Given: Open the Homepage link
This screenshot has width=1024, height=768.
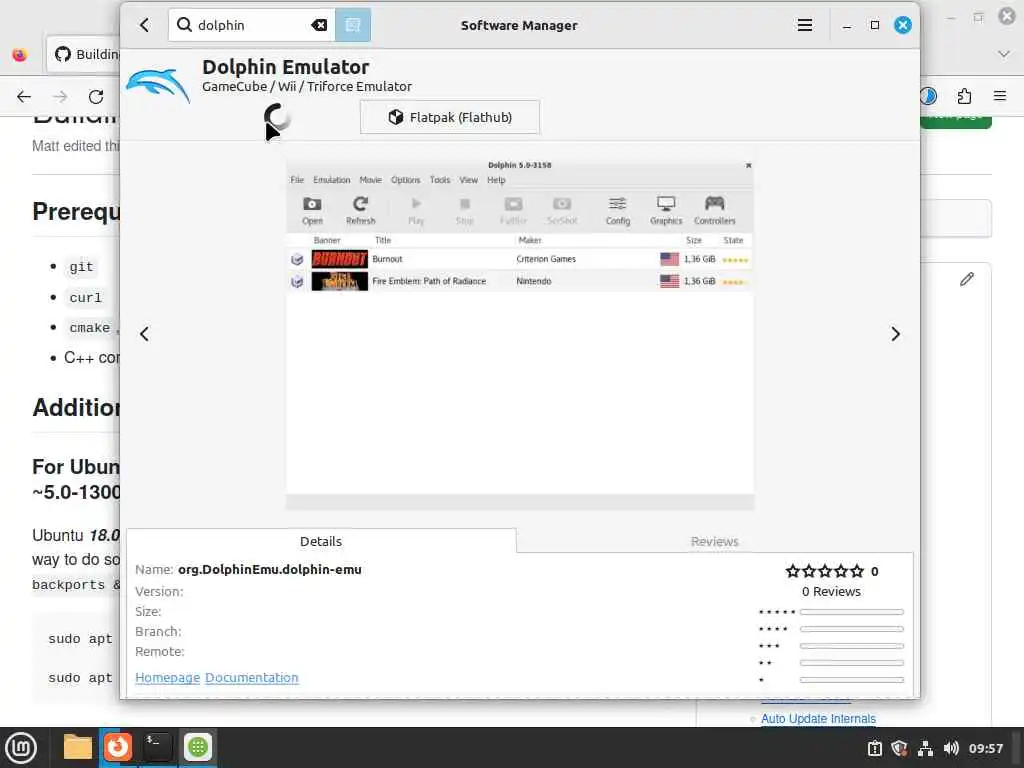Looking at the screenshot, I should [167, 677].
